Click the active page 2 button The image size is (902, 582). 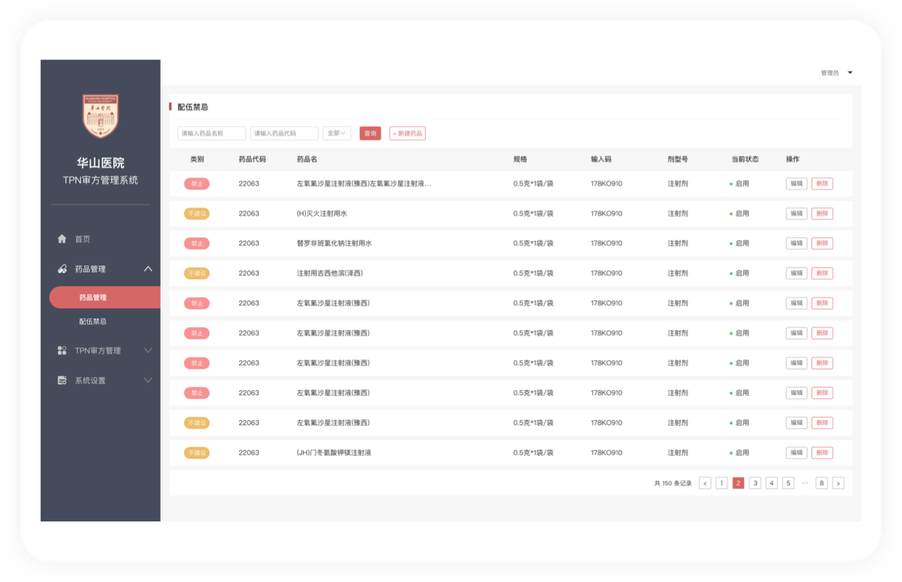point(738,483)
